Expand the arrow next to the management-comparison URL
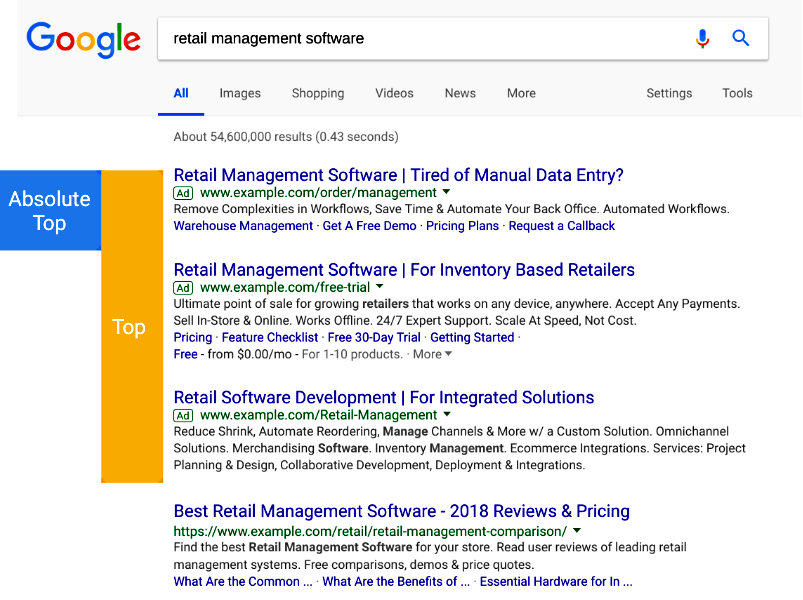The height and width of the screenshot is (600, 803). 576,529
